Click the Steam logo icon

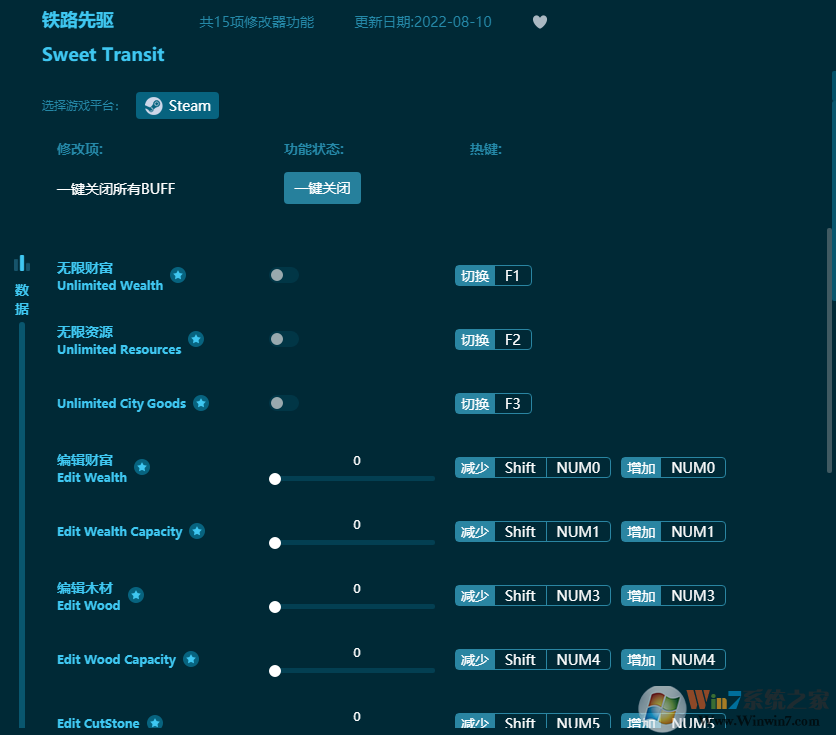pyautogui.click(x=154, y=105)
